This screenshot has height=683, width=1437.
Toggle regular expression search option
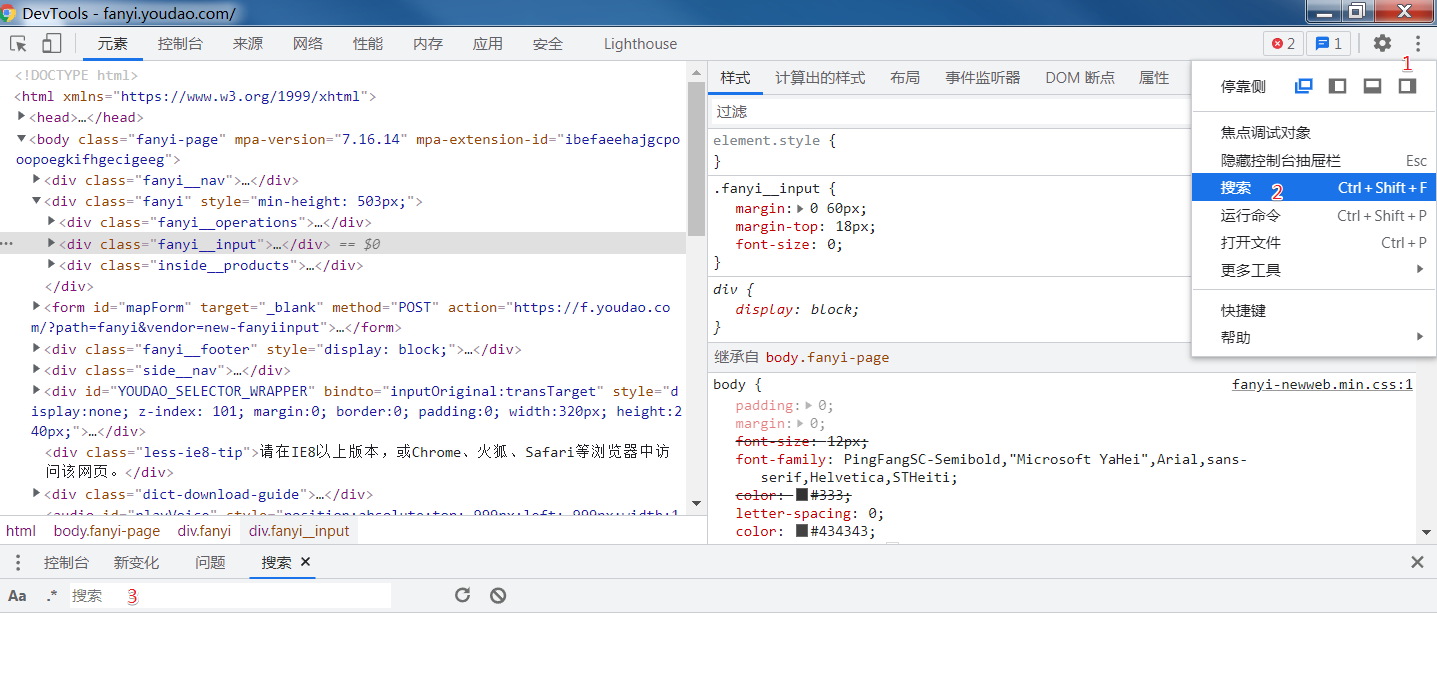[51, 595]
